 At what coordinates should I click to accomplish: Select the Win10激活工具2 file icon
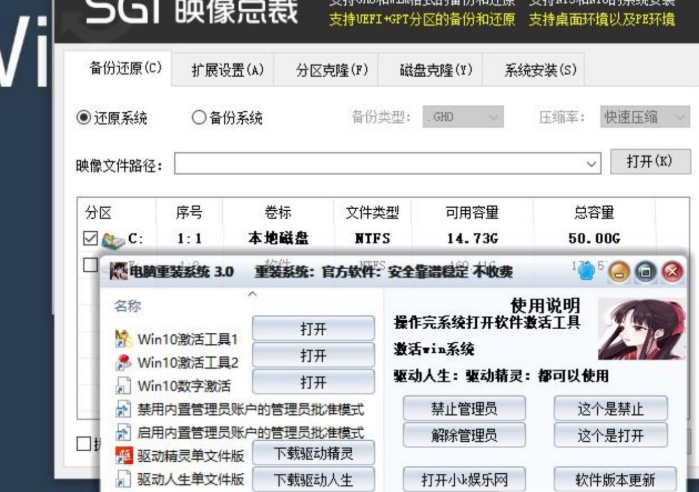(x=123, y=362)
